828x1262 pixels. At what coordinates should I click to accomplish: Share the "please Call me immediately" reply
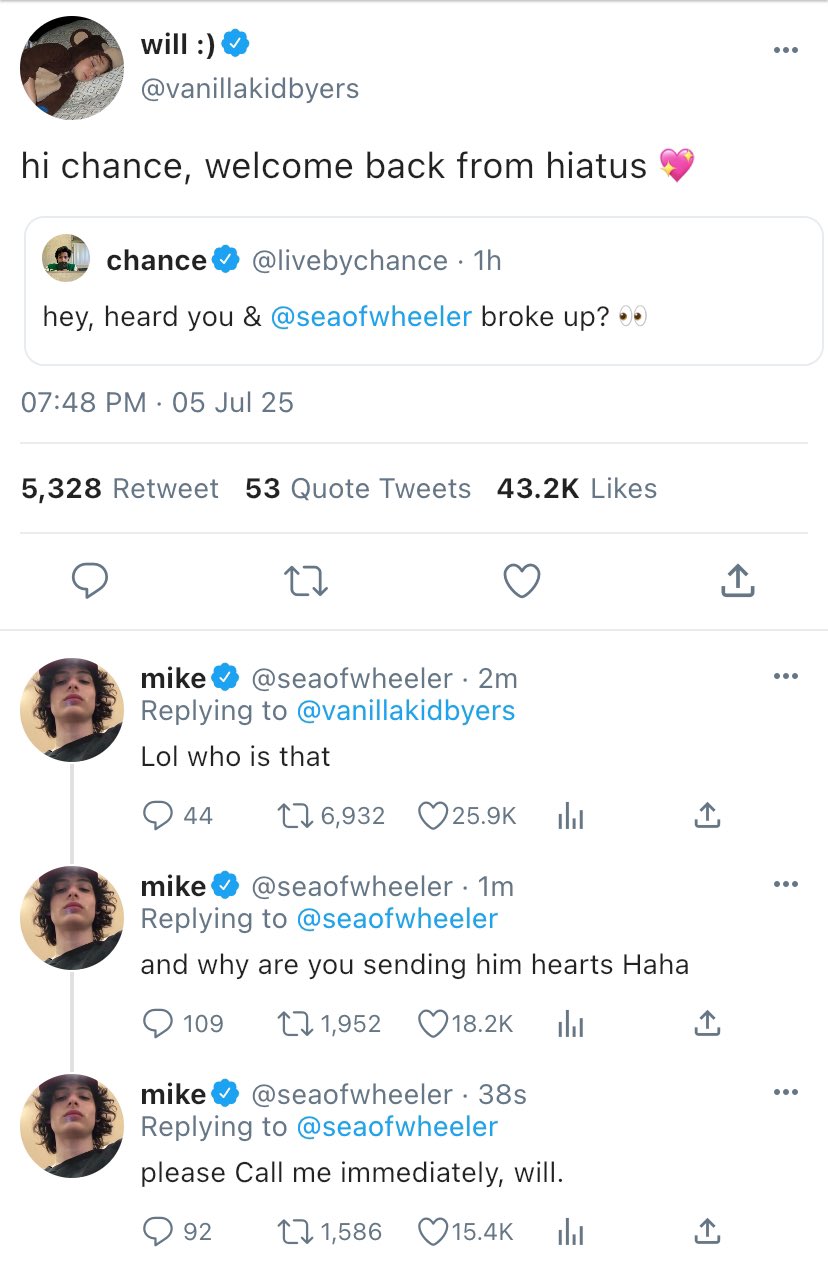tap(706, 1232)
